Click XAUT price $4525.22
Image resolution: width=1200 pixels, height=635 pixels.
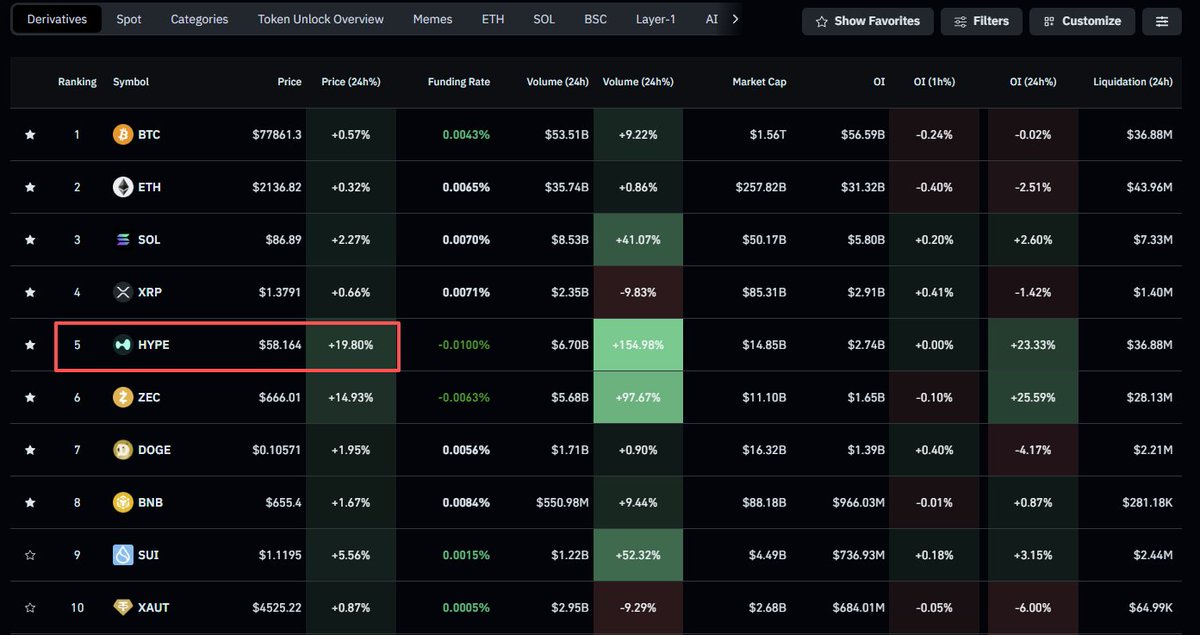tap(278, 607)
